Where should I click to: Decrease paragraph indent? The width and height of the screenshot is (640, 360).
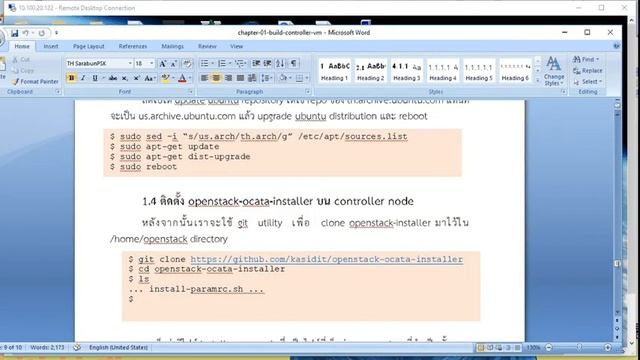click(x=256, y=63)
